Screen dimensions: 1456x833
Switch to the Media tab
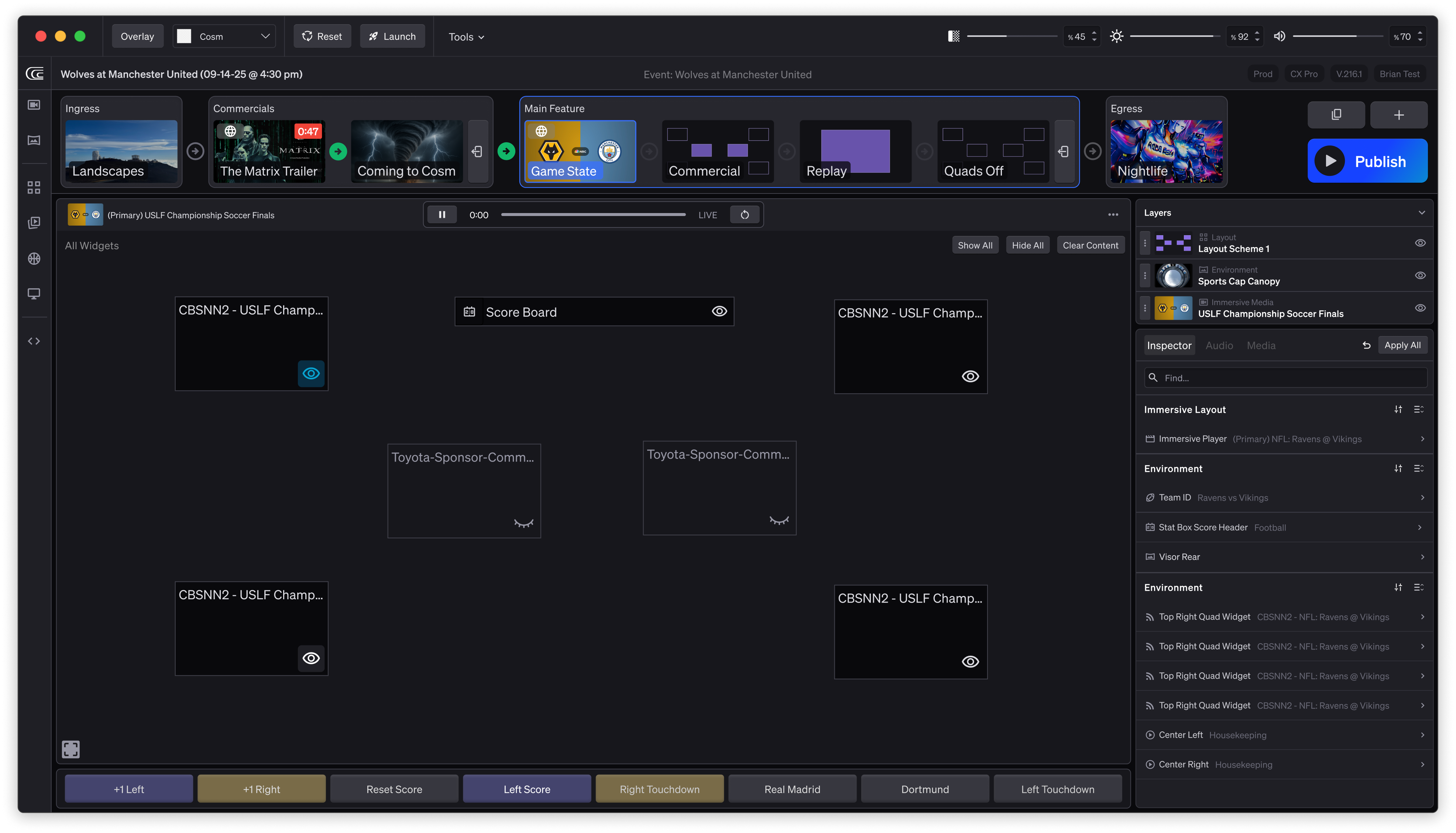pyautogui.click(x=1260, y=346)
